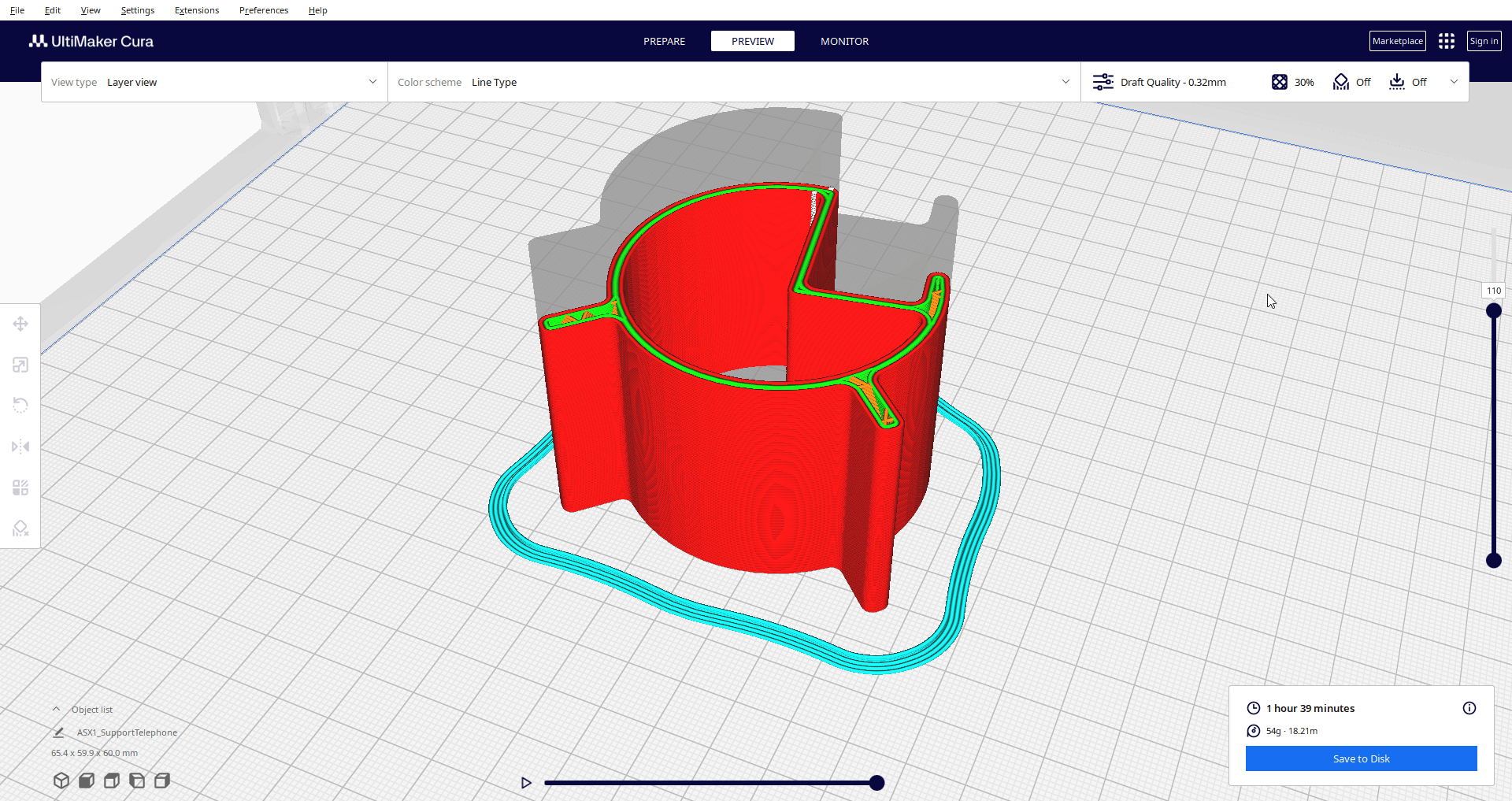Open the Color scheme dropdown

(x=732, y=82)
